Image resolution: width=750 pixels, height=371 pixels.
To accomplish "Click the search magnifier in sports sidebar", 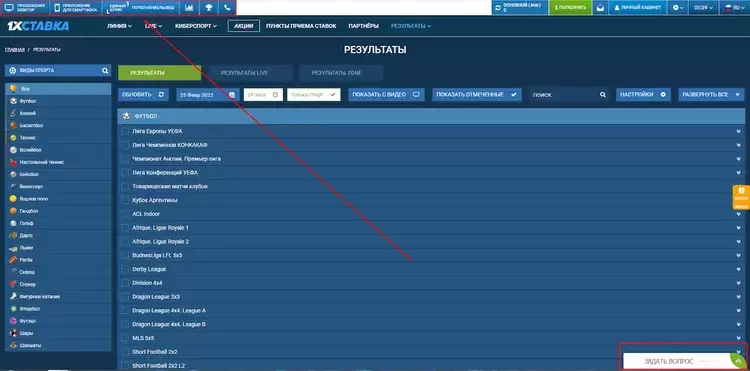I will click(x=105, y=71).
